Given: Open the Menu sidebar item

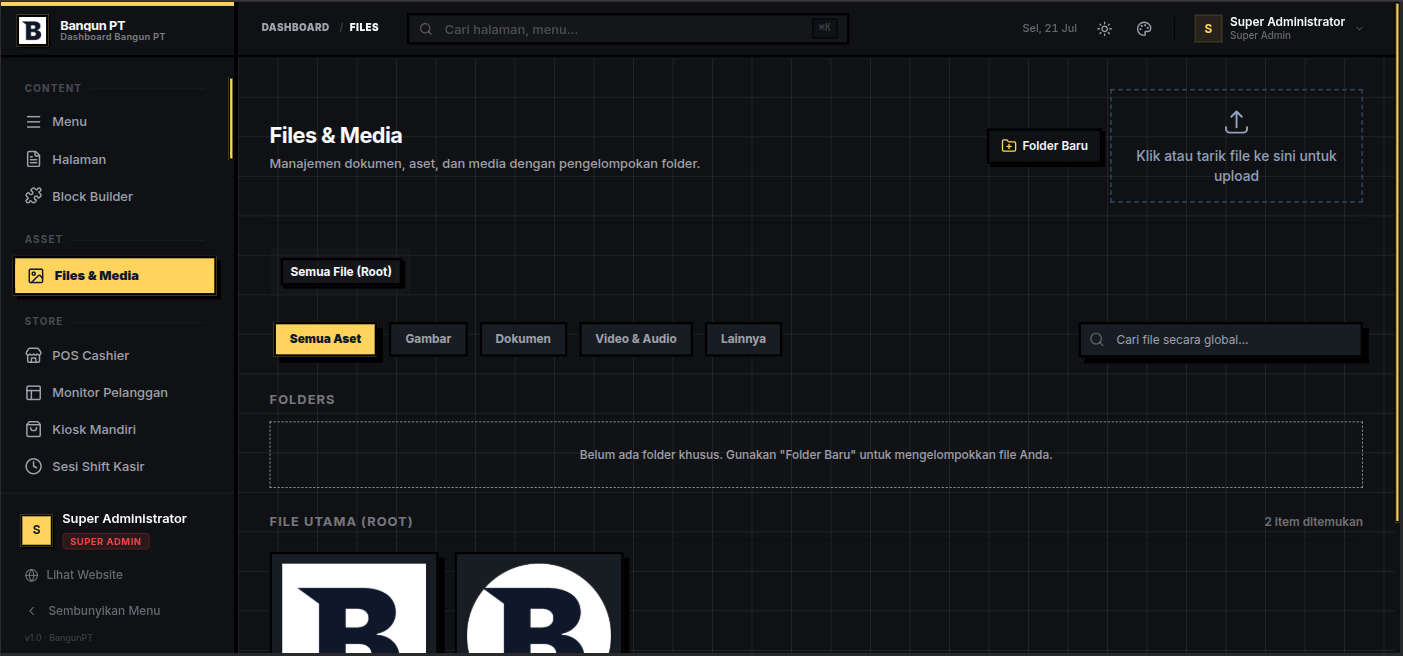Looking at the screenshot, I should point(116,122).
